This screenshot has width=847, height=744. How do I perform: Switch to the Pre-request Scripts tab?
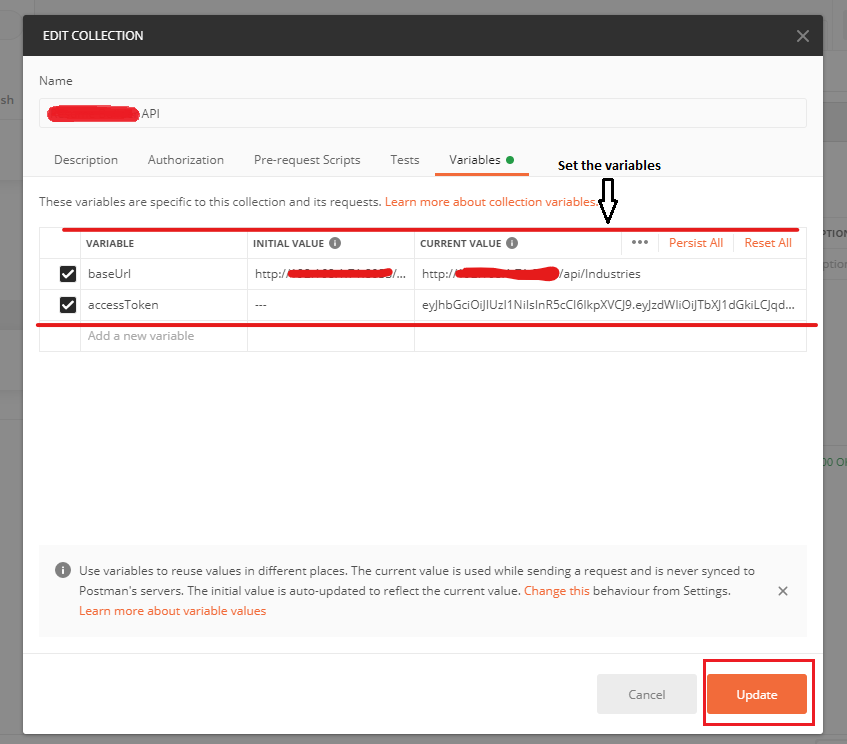coord(307,160)
